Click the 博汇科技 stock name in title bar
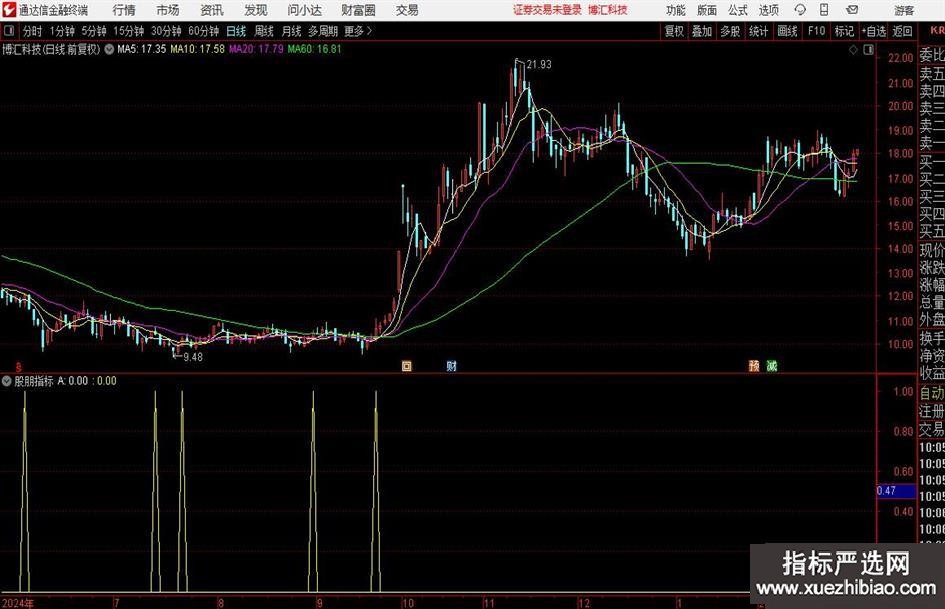Screen dimensions: 945x609 pyautogui.click(x=608, y=10)
